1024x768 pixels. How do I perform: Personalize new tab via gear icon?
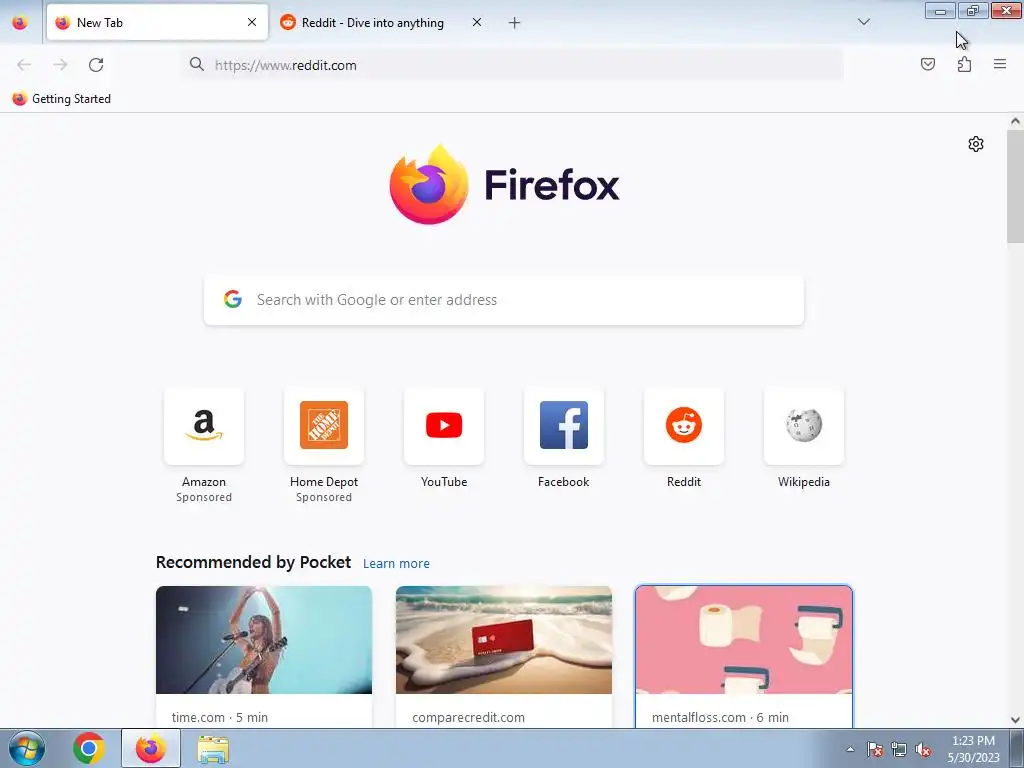point(976,144)
